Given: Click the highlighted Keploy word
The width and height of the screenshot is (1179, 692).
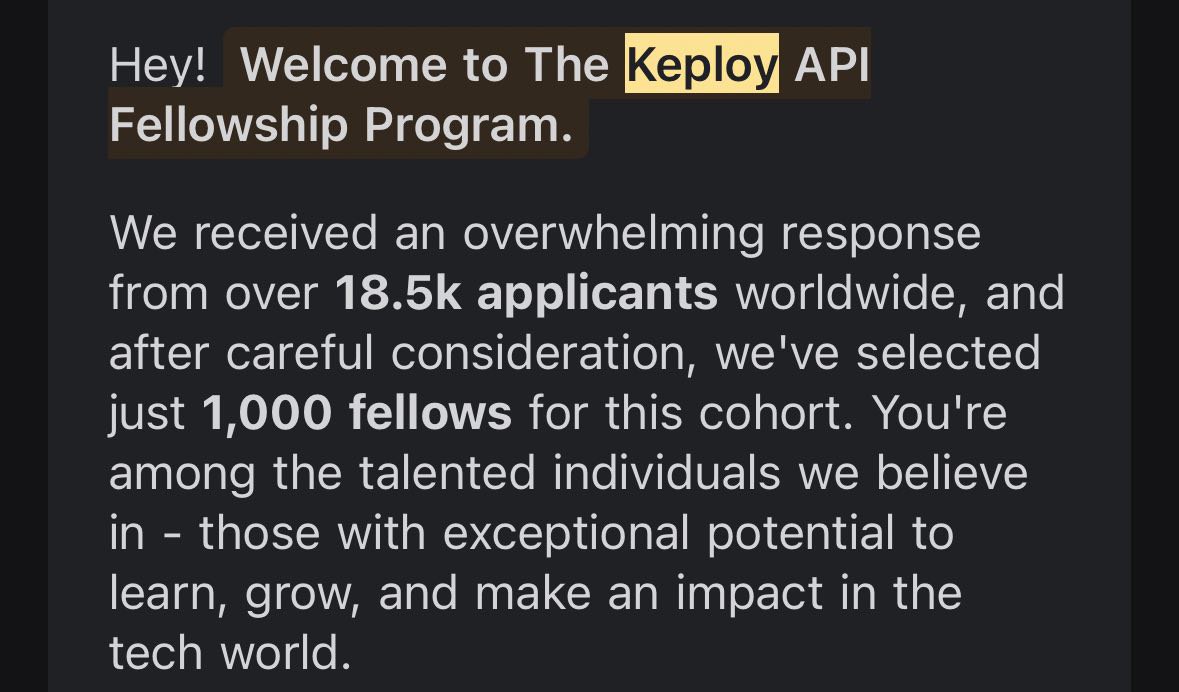Looking at the screenshot, I should 701,66.
